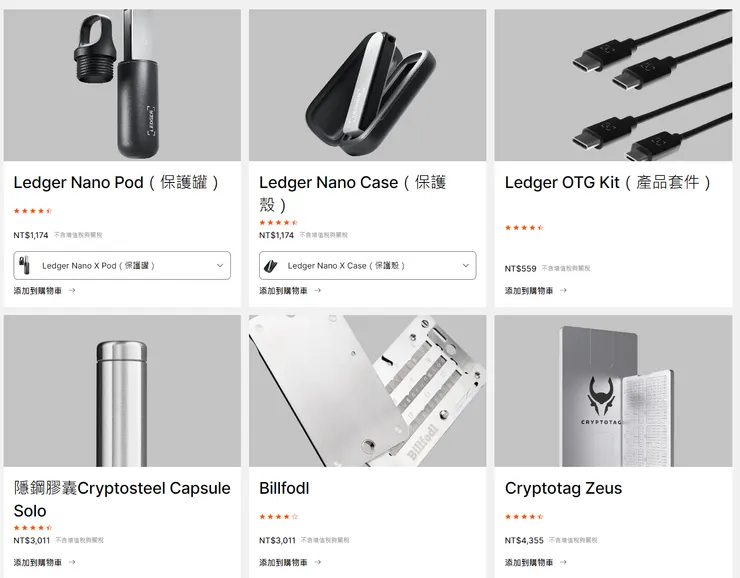Click the Cryptotag Zeus product image
This screenshot has height=578, width=740.
click(613, 391)
